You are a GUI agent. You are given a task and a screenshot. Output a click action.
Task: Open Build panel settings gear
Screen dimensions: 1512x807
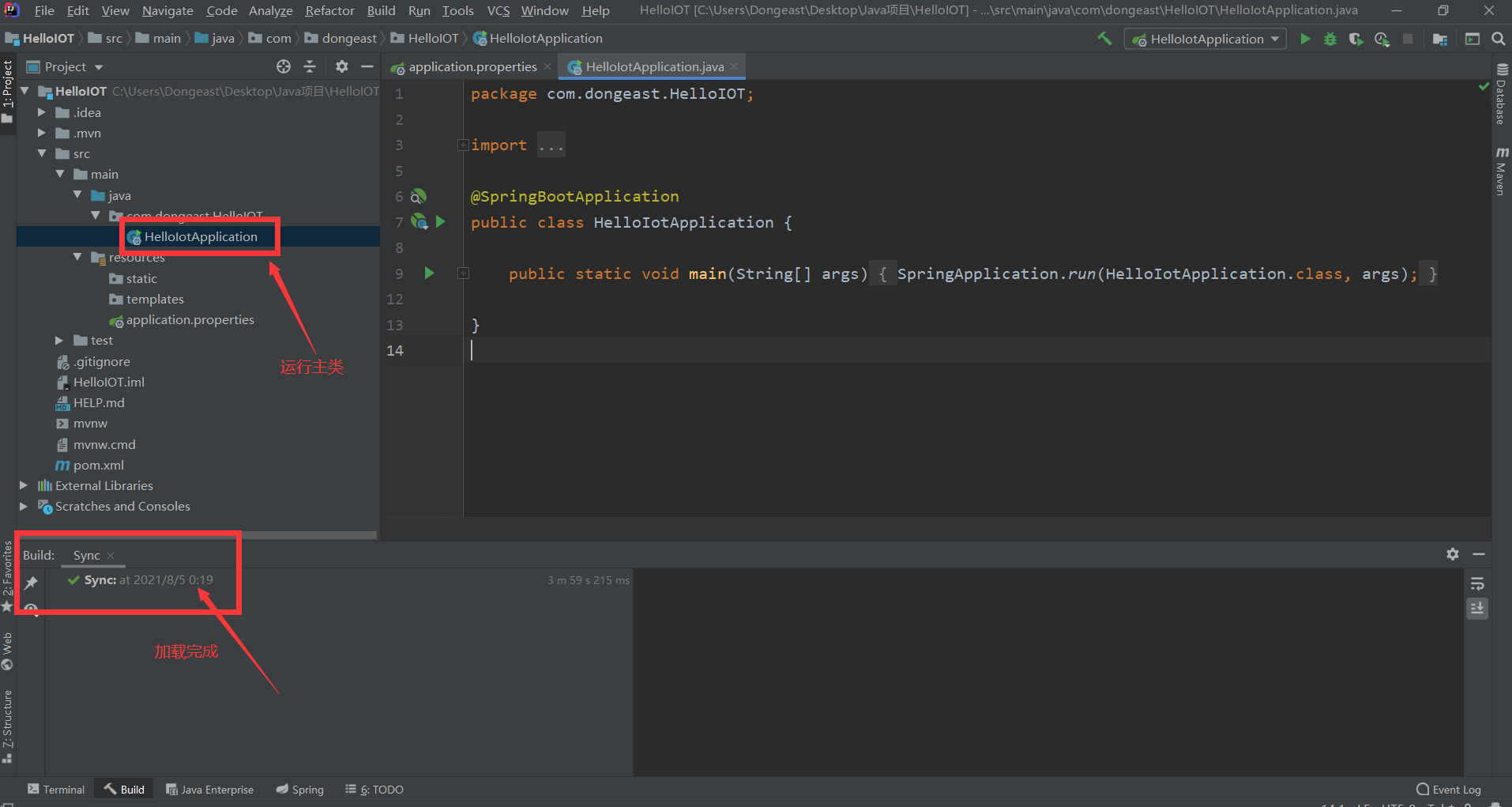[1453, 554]
